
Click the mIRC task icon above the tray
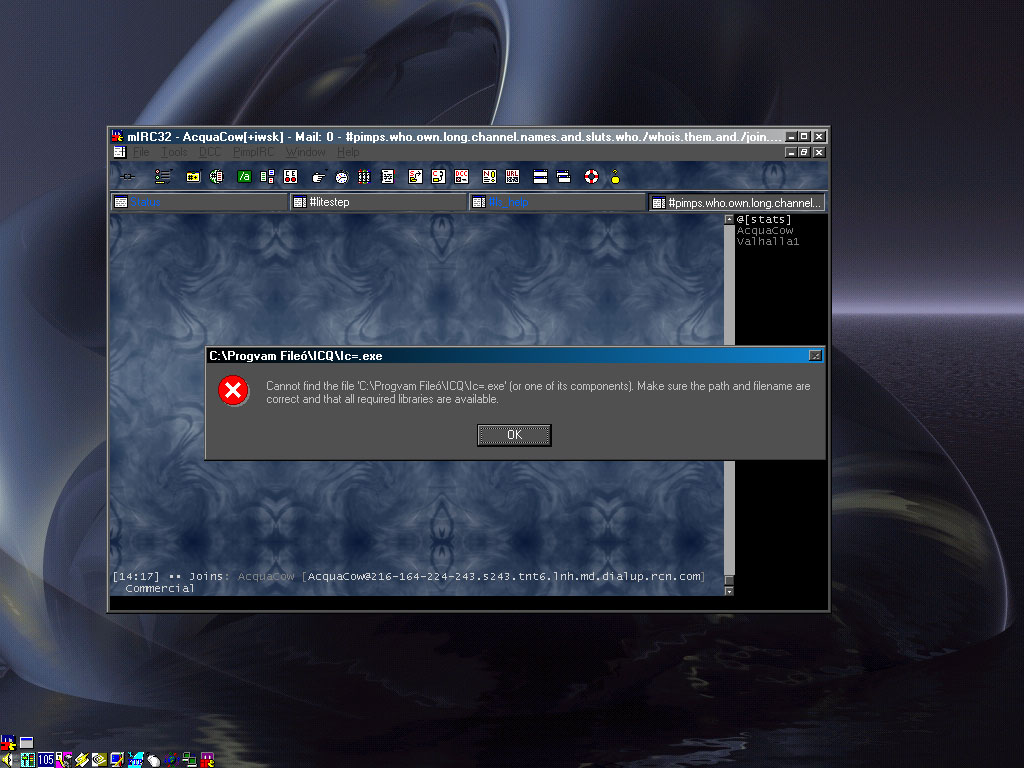8,743
